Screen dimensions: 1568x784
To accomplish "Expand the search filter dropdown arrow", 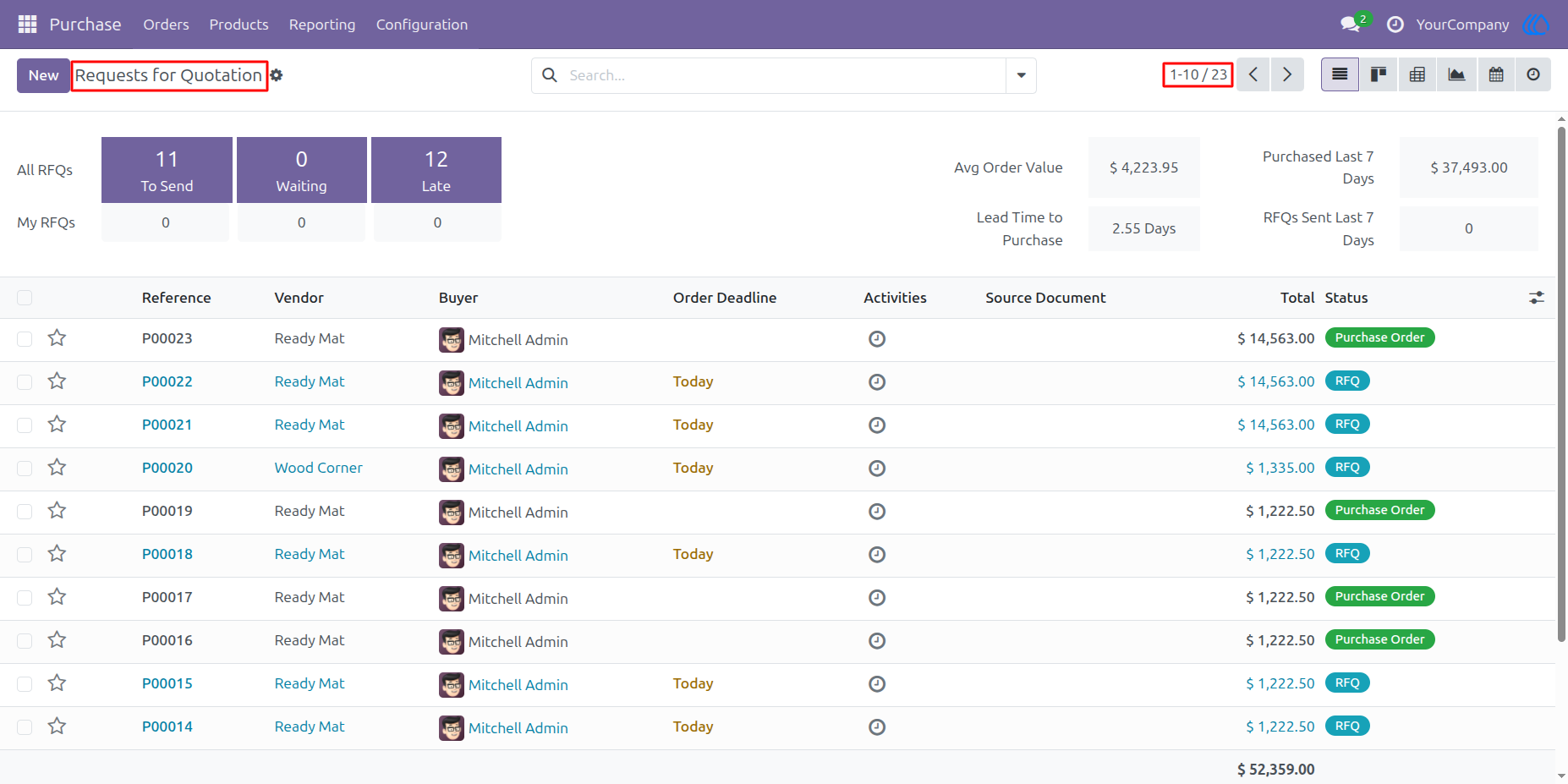I will (x=1021, y=75).
